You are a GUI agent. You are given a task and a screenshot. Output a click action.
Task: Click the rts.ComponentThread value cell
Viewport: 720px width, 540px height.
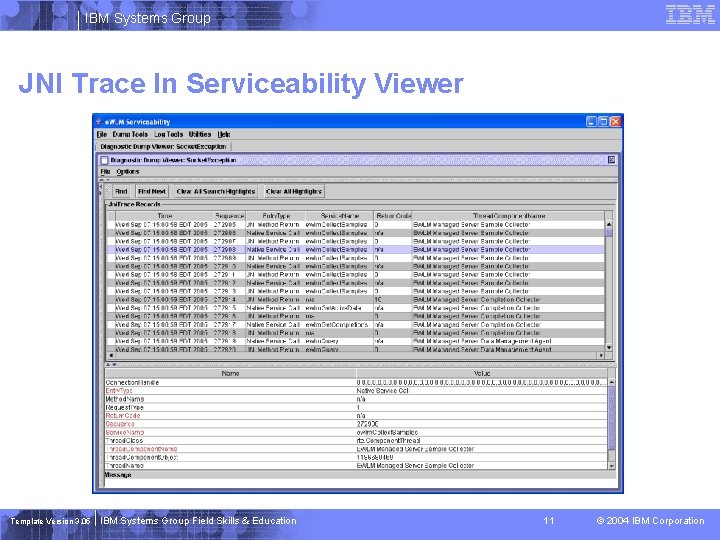(482, 440)
